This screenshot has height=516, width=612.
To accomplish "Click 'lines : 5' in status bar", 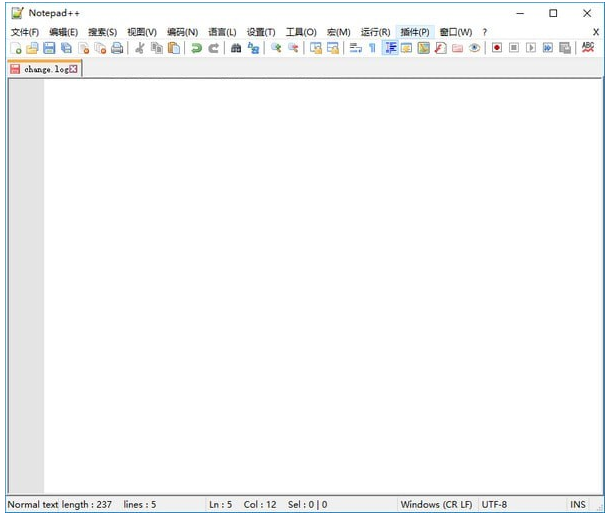I will (140, 504).
